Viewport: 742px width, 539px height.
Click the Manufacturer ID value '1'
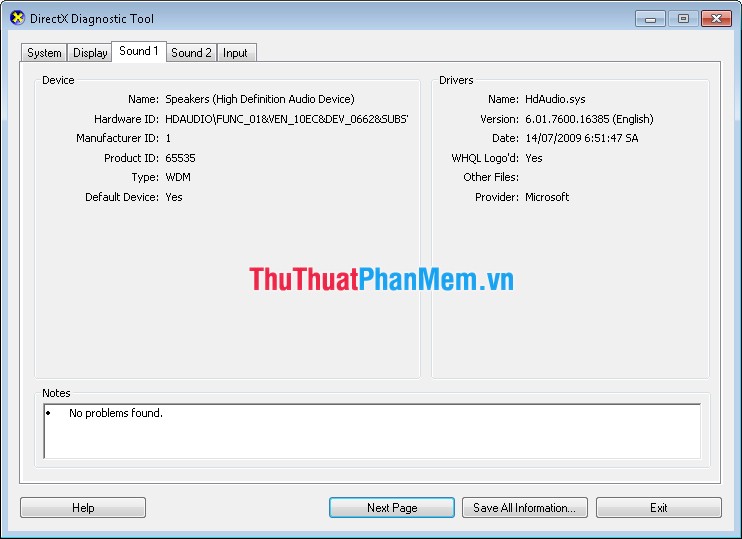coord(168,138)
